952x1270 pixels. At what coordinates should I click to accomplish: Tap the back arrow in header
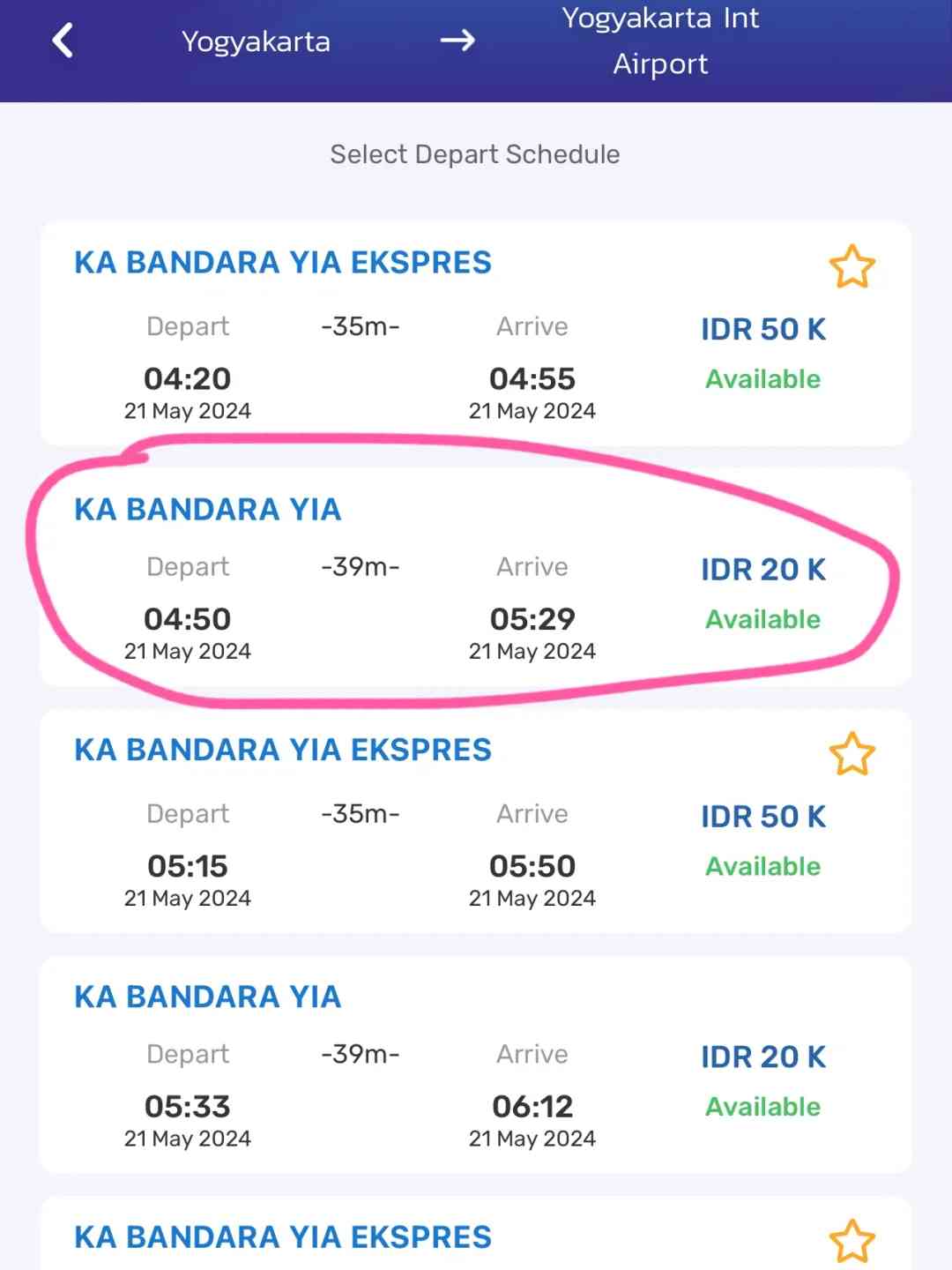pyautogui.click(x=63, y=41)
